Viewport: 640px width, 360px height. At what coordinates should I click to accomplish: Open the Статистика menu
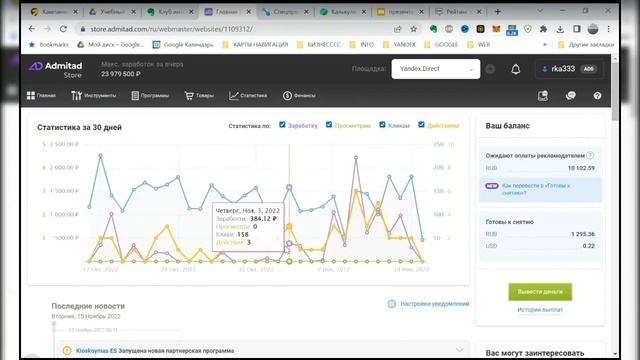(248, 96)
